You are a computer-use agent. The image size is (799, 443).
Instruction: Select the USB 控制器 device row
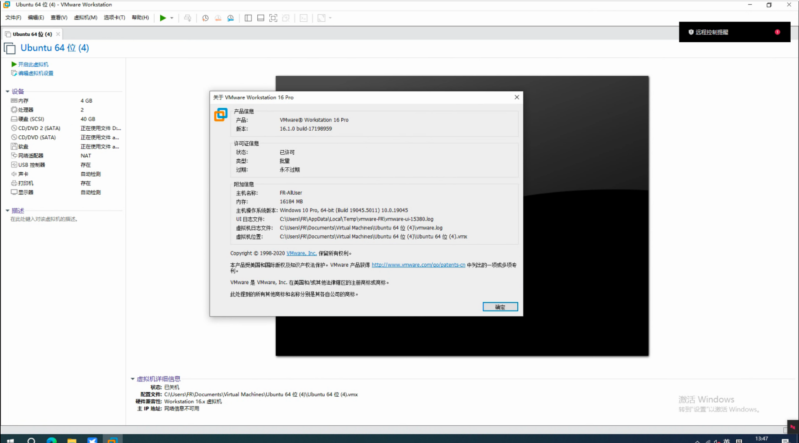point(65,165)
